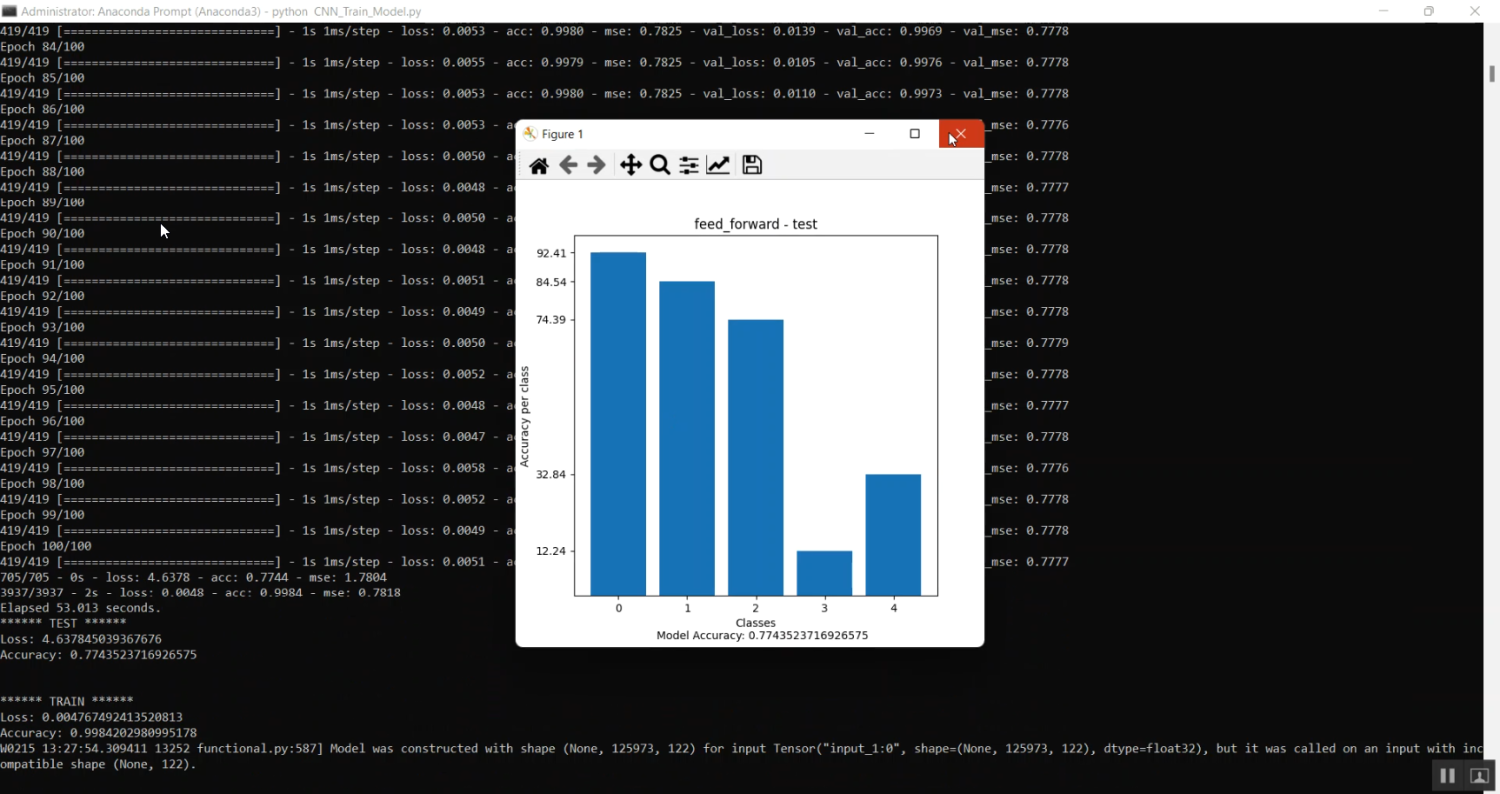Click the Figure 1 title bar icon
The width and height of the screenshot is (1500, 794).
530,134
